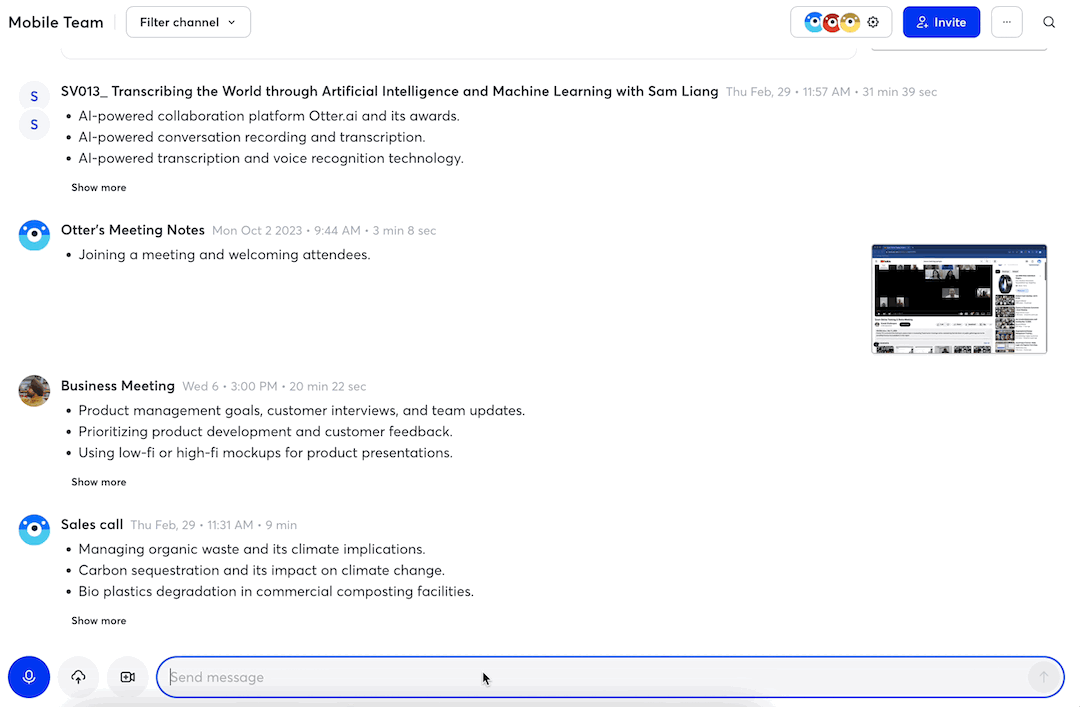This screenshot has height=707, width=1080.
Task: Open Sales call conversation title
Action: coord(92,524)
